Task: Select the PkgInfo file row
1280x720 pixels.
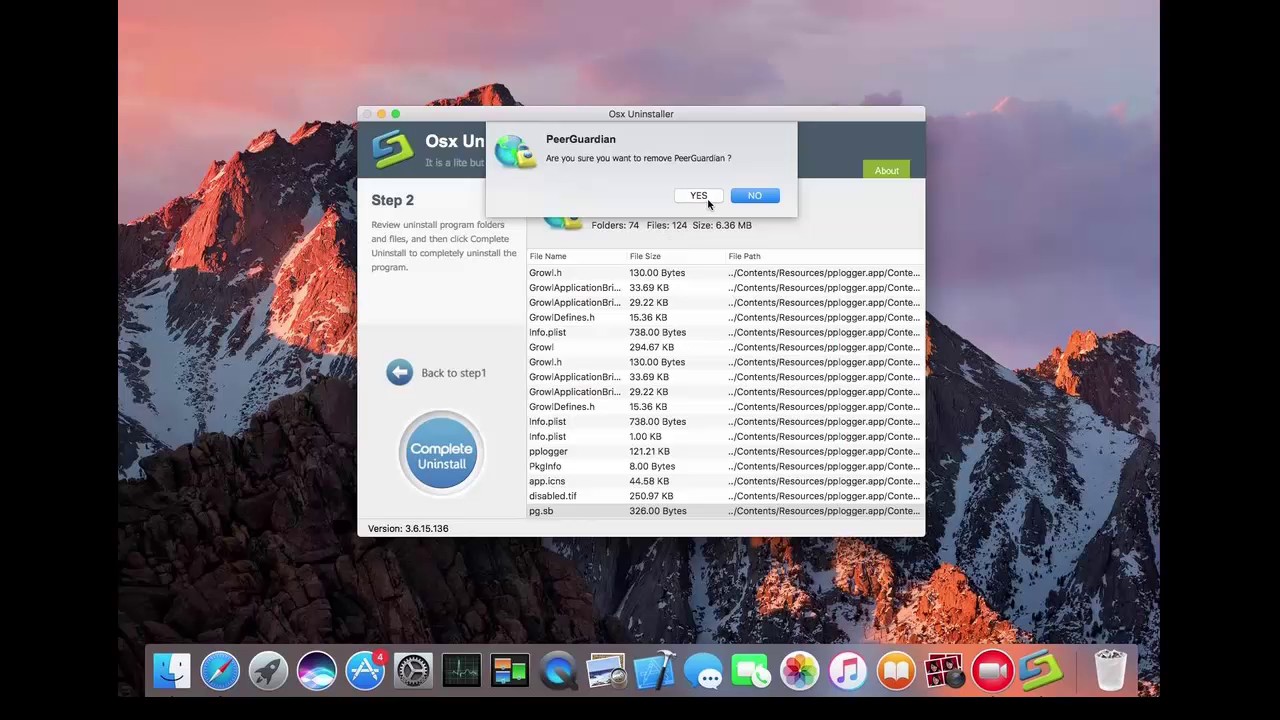Action: click(726, 466)
